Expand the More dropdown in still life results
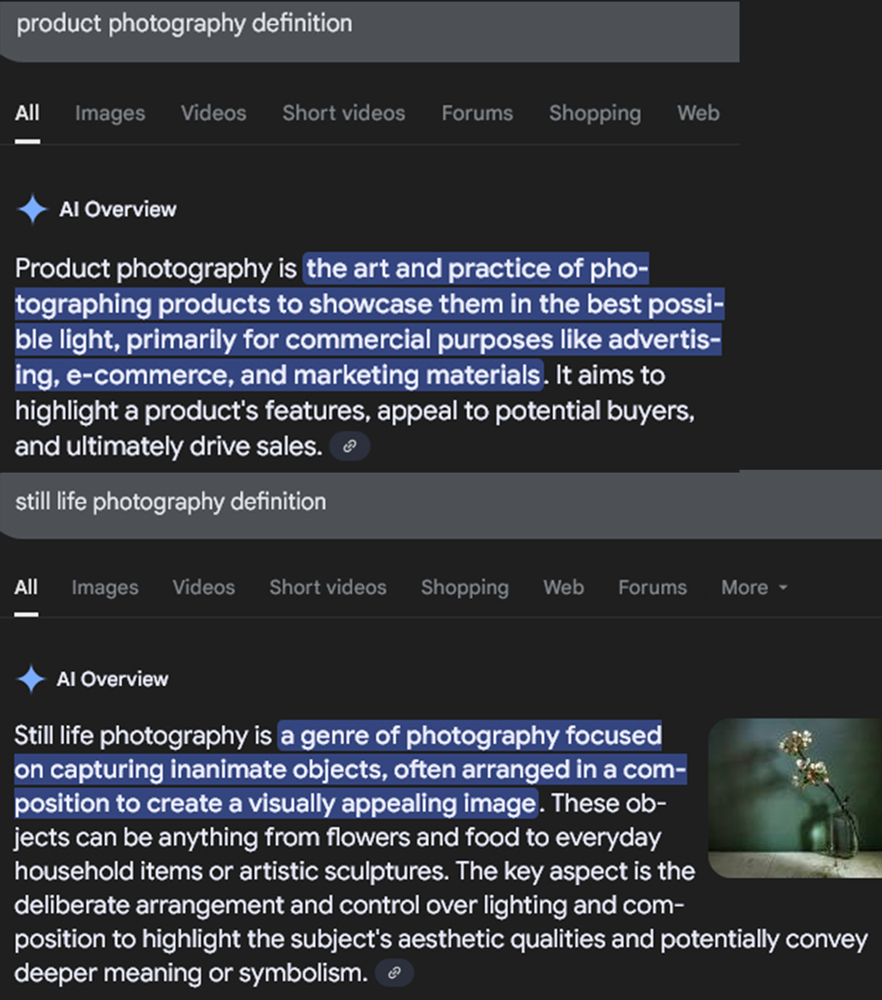This screenshot has width=882, height=1000. tap(754, 587)
